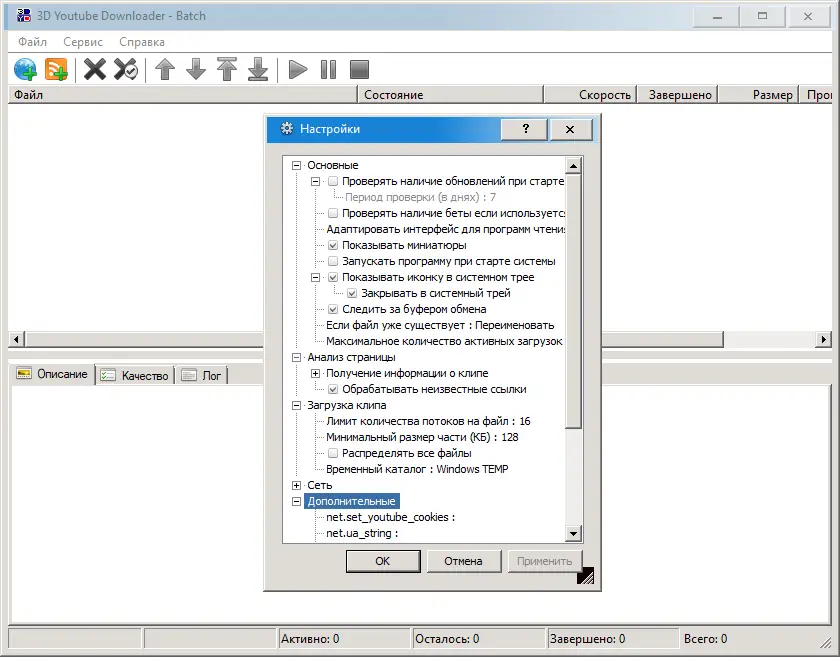The image size is (840, 657).
Task: Click the Состояние column header
Action: pyautogui.click(x=451, y=95)
